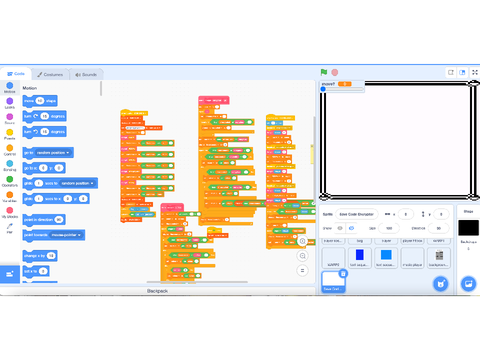Open the 'mouse-pointer' dropdown in point towards block

[66, 235]
